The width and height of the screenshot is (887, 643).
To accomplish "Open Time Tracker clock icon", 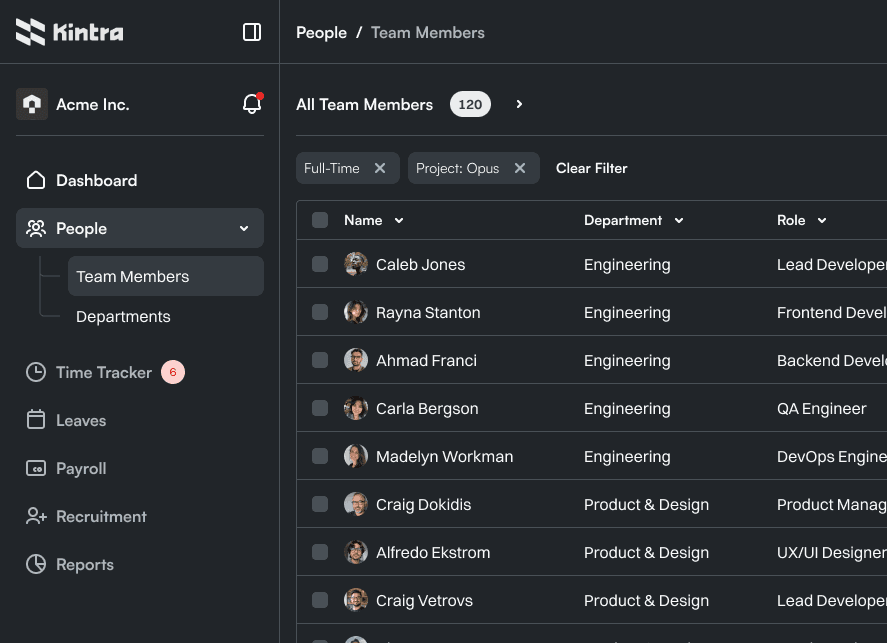I will 36,372.
